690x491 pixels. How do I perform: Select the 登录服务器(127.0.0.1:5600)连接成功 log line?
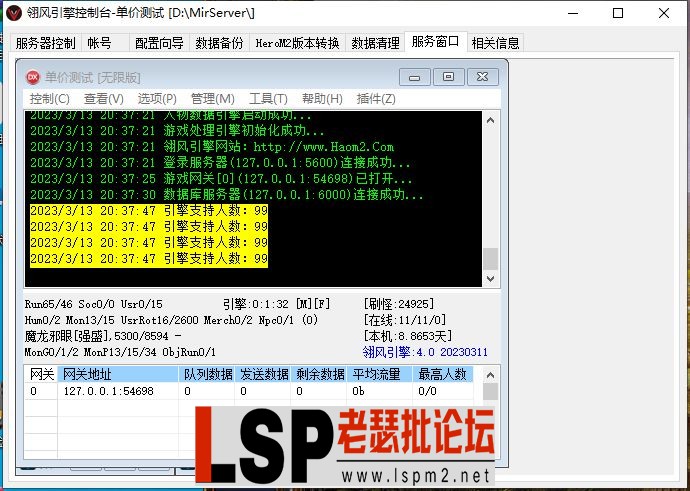point(220,163)
